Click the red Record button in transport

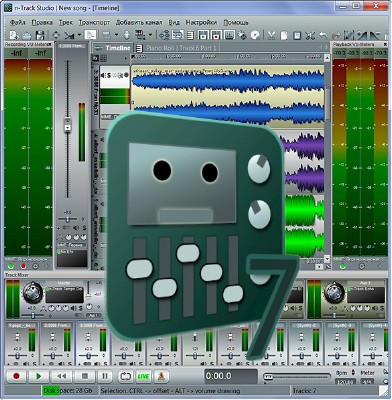[16, 376]
